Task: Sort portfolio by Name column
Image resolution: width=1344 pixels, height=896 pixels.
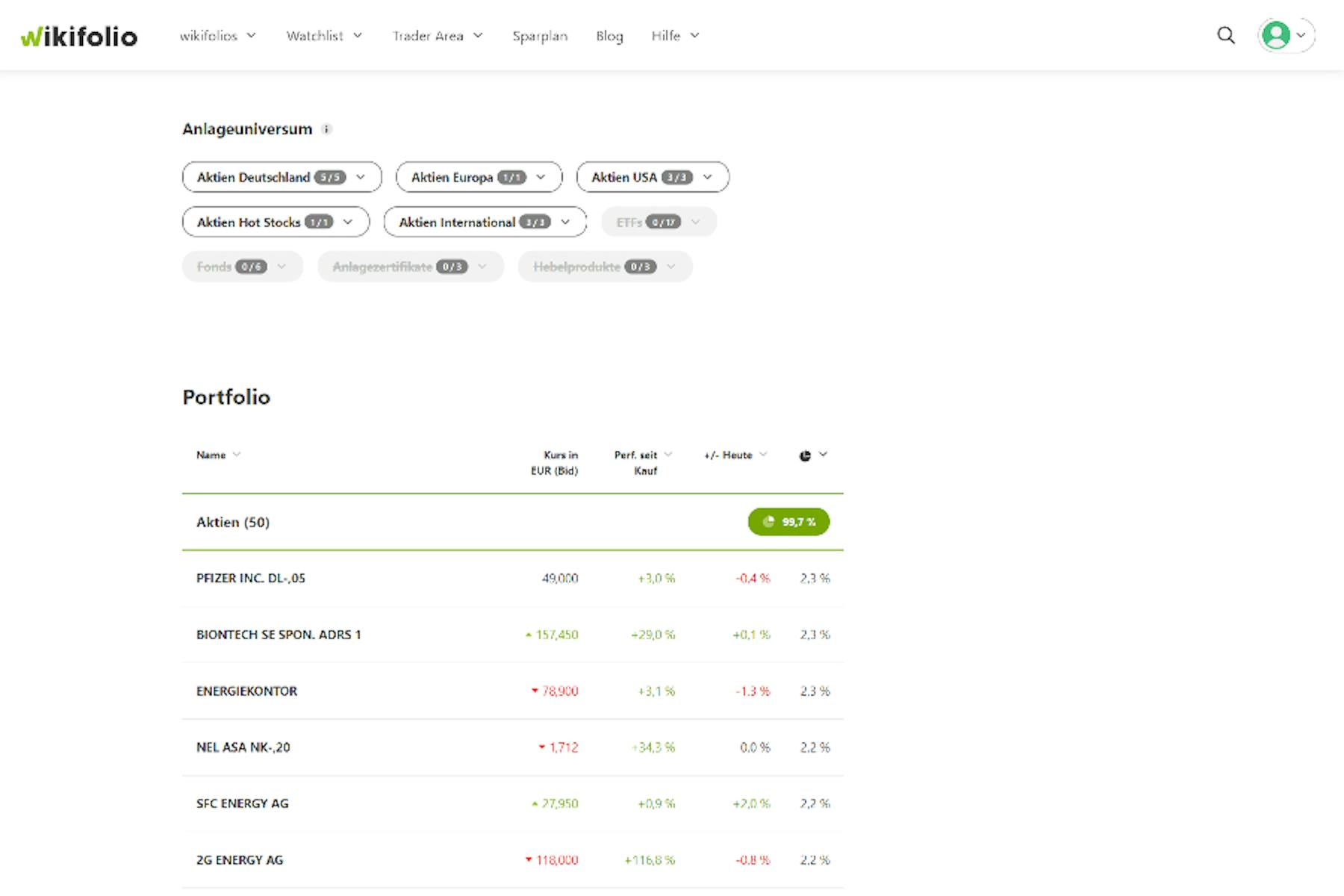Action: point(218,455)
